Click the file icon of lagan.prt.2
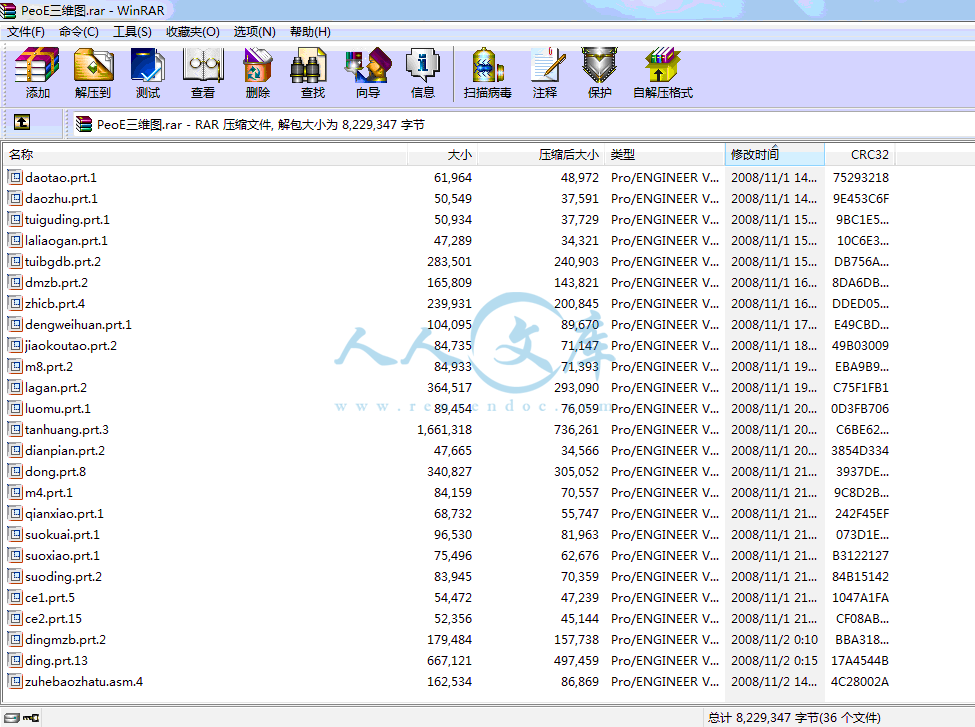Screen dimensions: 975x727 (x=15, y=387)
